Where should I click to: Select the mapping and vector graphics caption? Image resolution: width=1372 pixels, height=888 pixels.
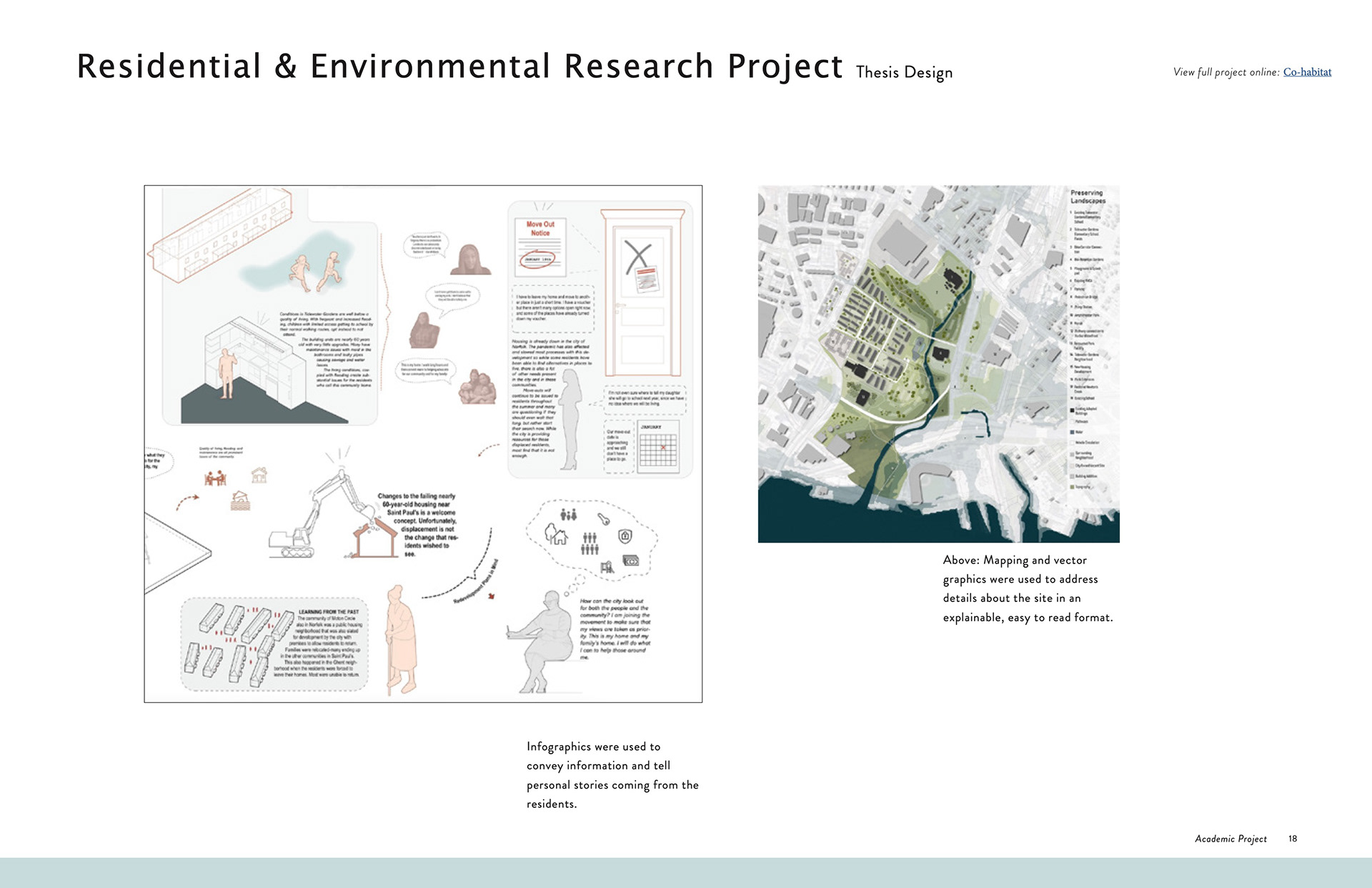click(1028, 588)
